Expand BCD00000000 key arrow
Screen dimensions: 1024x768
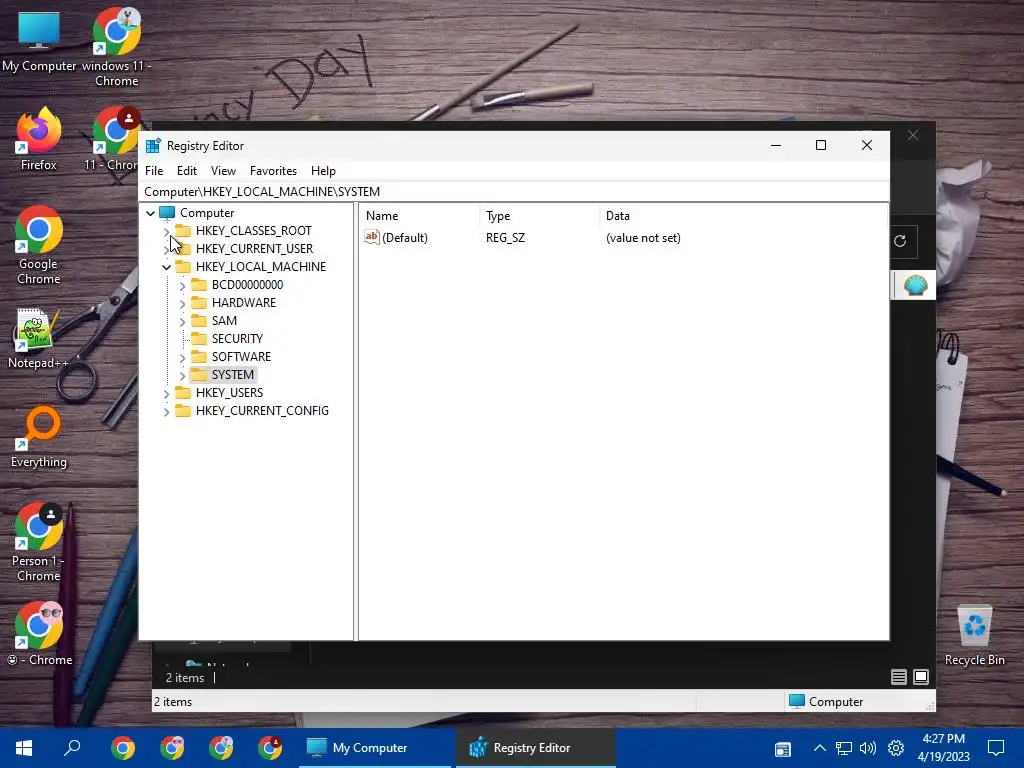click(183, 285)
